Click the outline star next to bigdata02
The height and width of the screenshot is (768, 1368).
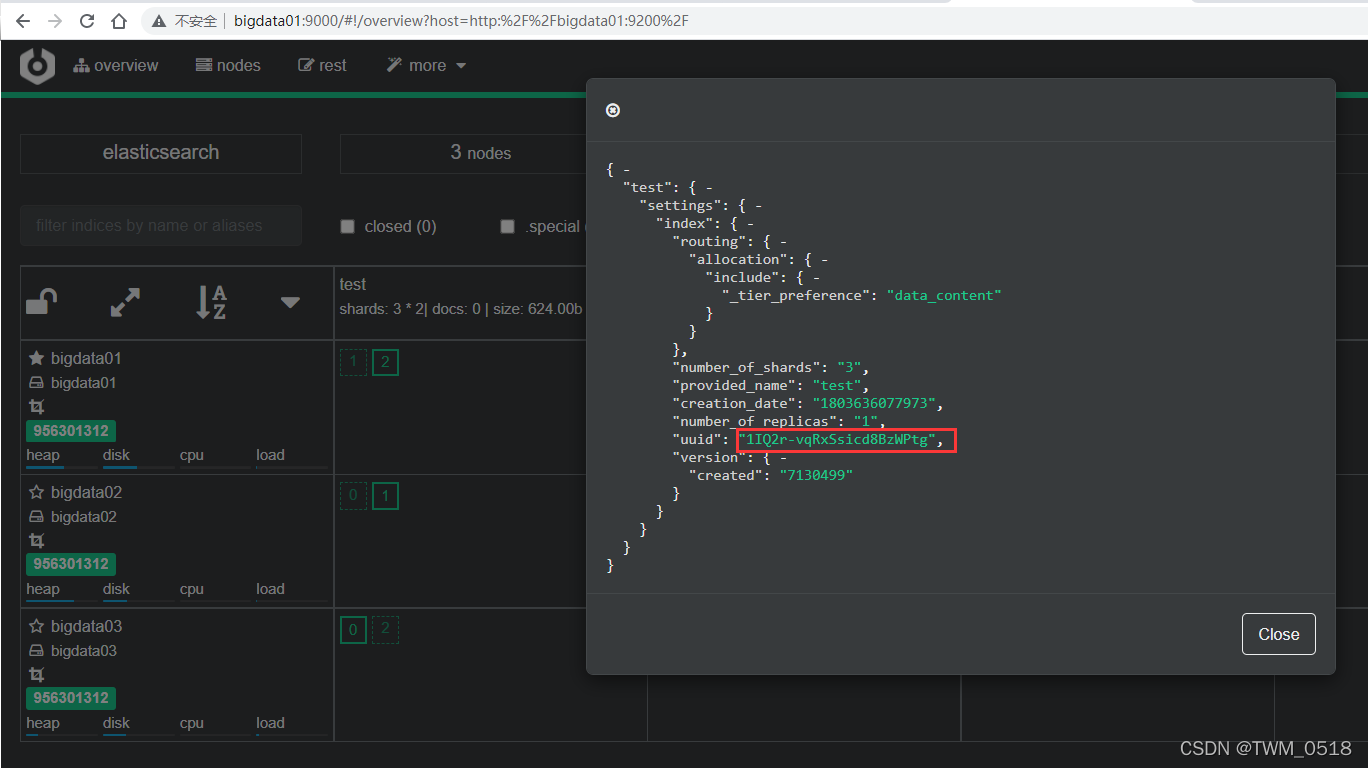click(x=36, y=492)
